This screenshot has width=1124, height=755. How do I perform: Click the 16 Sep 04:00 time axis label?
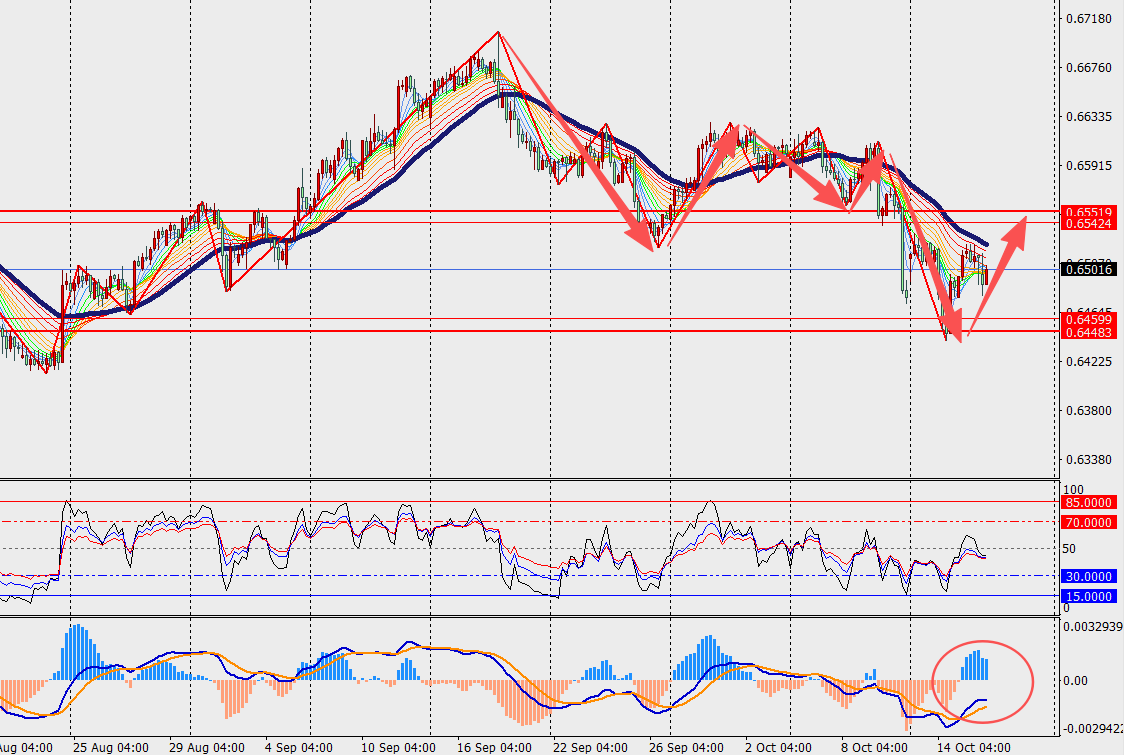[495, 748]
